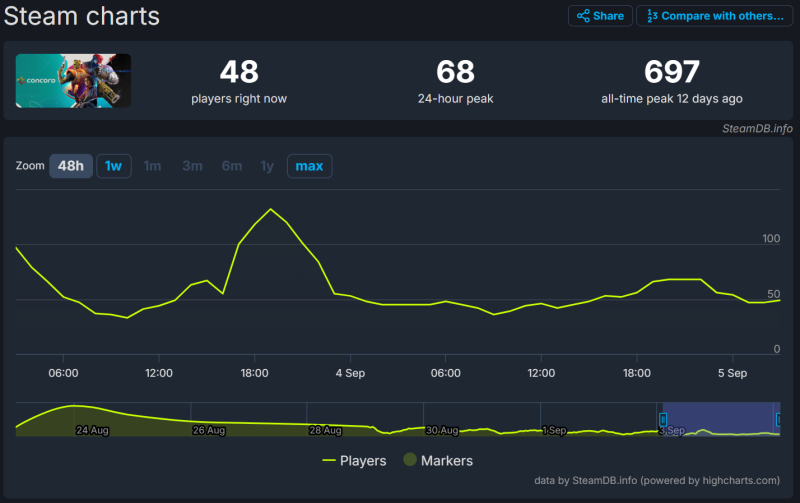Click the left navigator range handle

[662, 419]
